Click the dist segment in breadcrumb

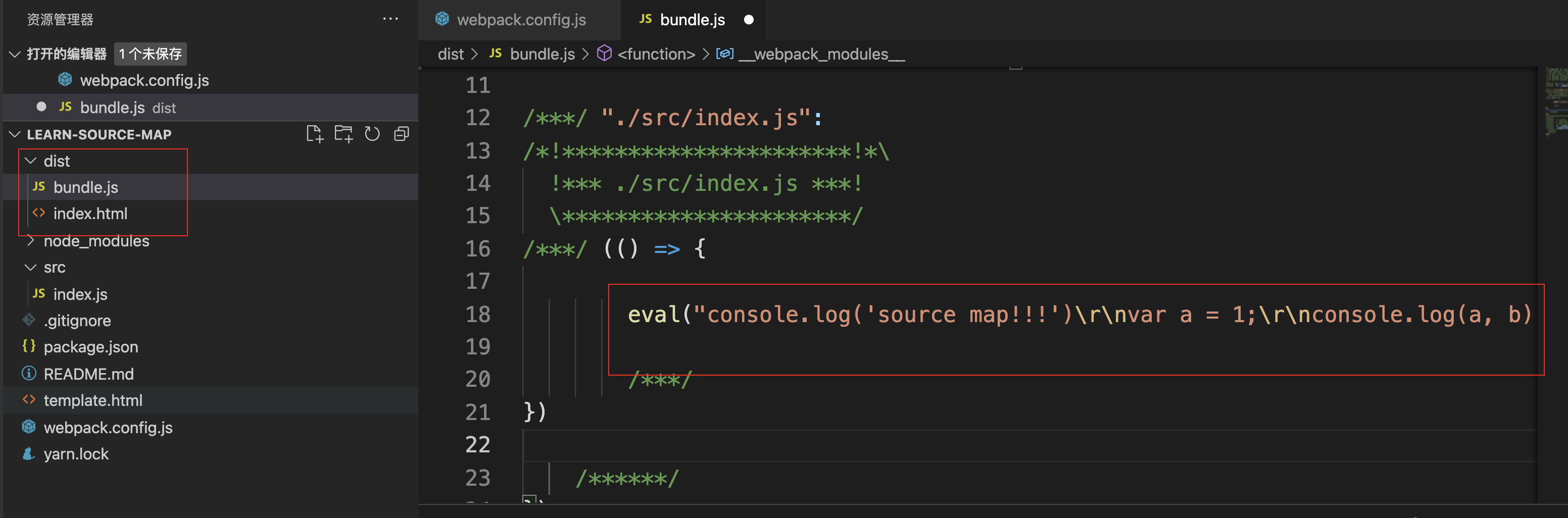[x=451, y=54]
